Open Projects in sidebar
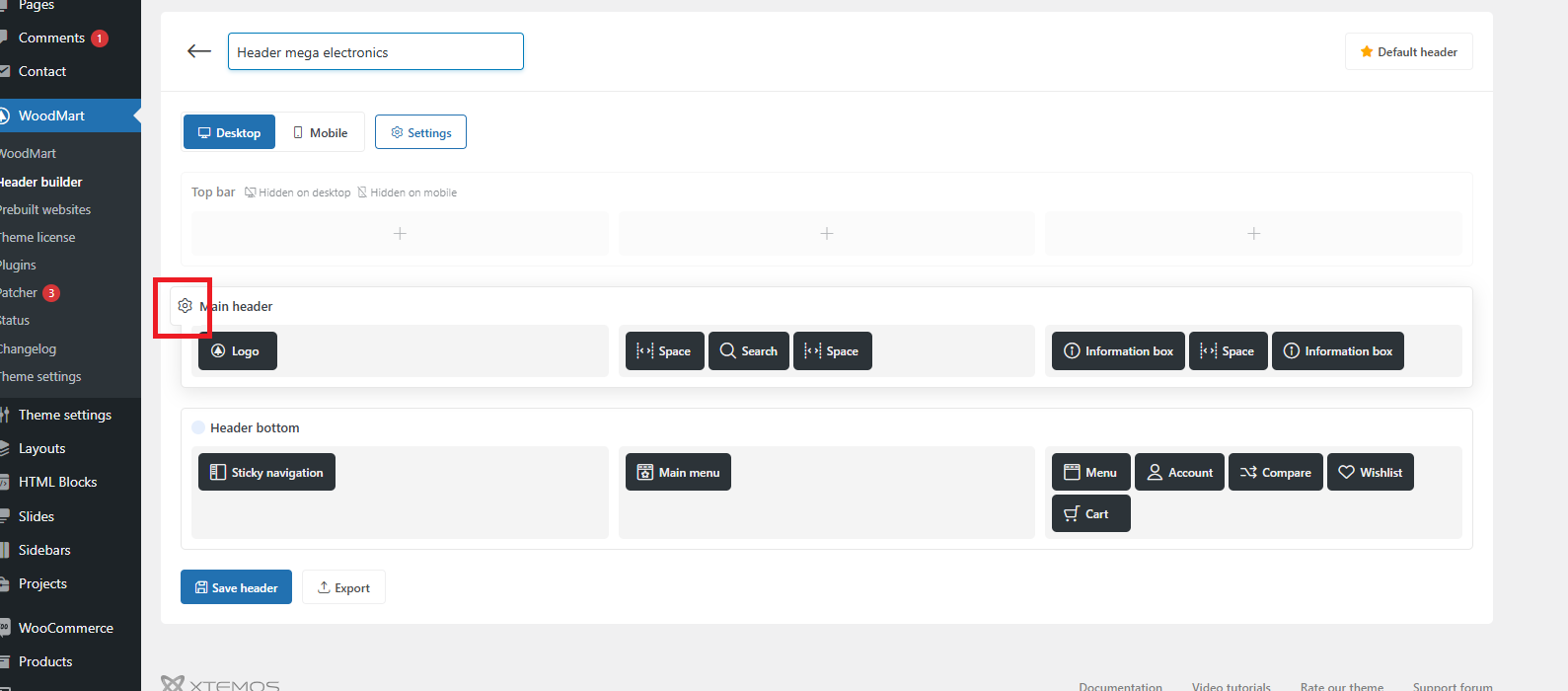The width and height of the screenshot is (1568, 691). (42, 583)
